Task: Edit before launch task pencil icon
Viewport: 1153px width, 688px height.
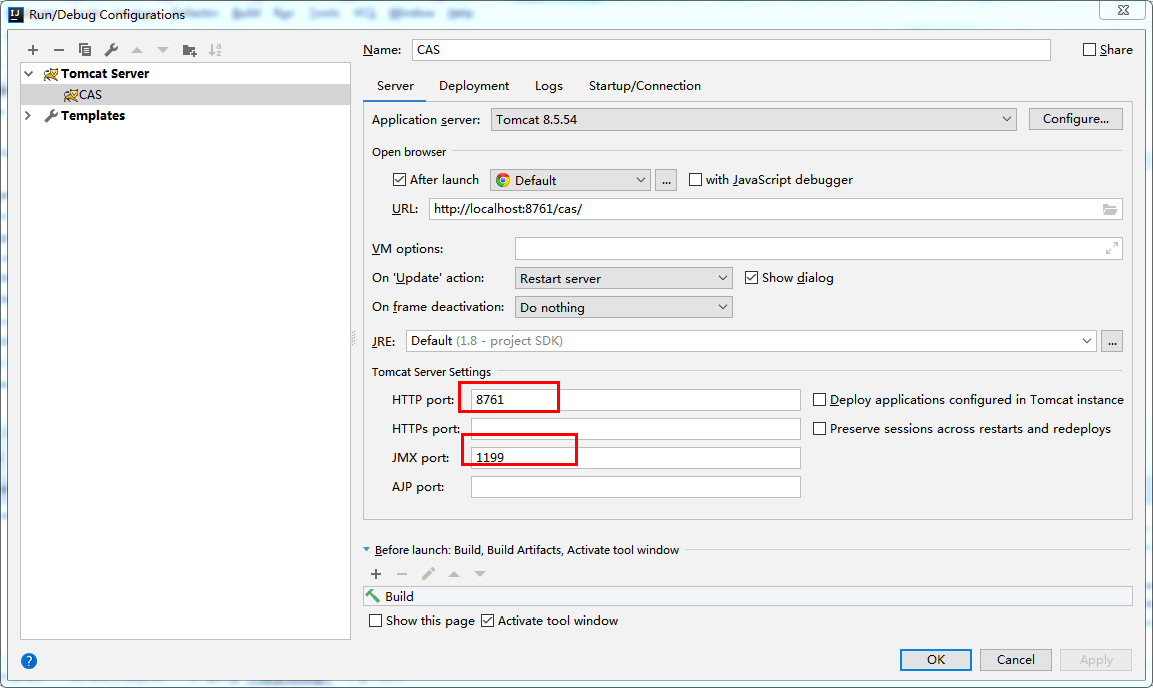Action: (428, 574)
